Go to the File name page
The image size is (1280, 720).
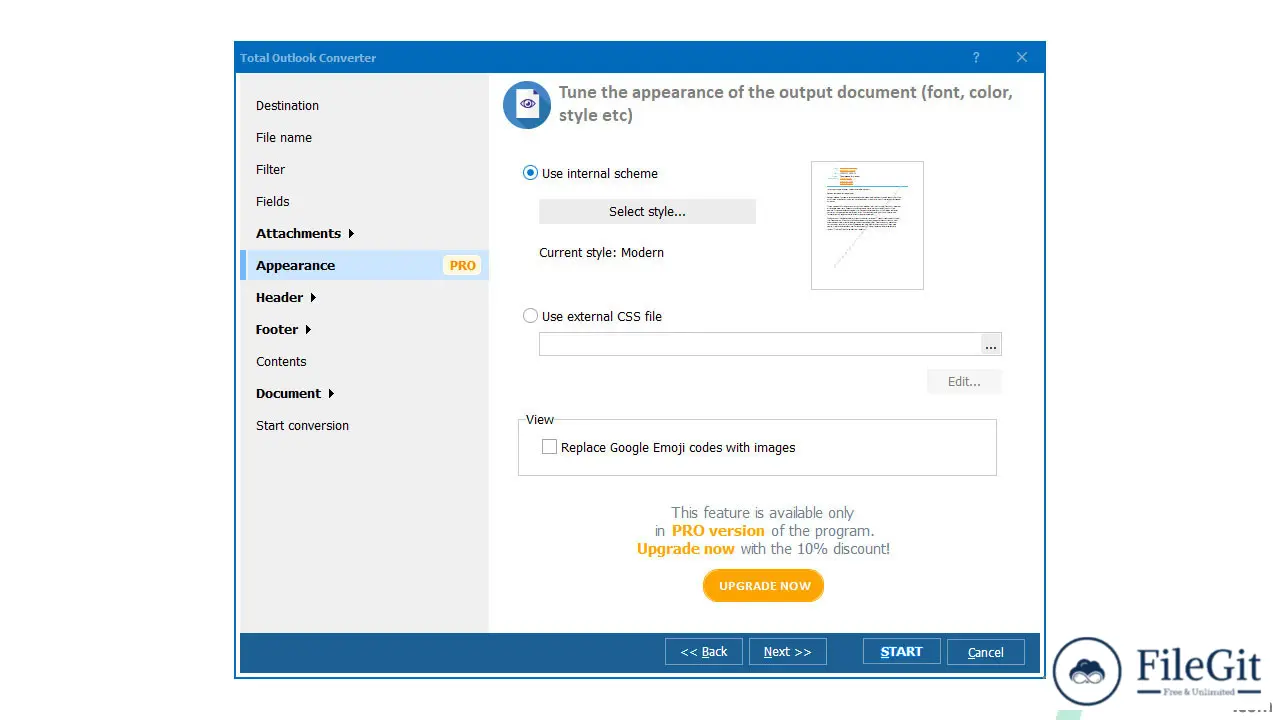284,137
